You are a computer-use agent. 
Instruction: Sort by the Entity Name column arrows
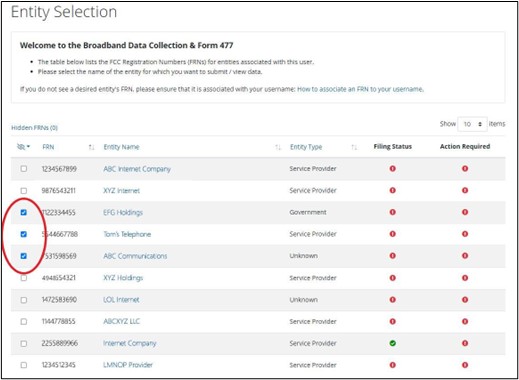[278, 147]
